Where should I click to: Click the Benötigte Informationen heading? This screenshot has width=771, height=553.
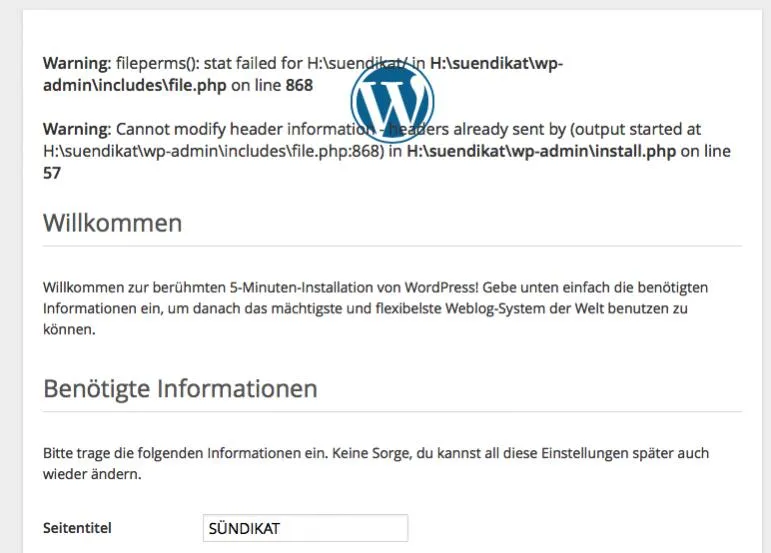click(x=180, y=389)
